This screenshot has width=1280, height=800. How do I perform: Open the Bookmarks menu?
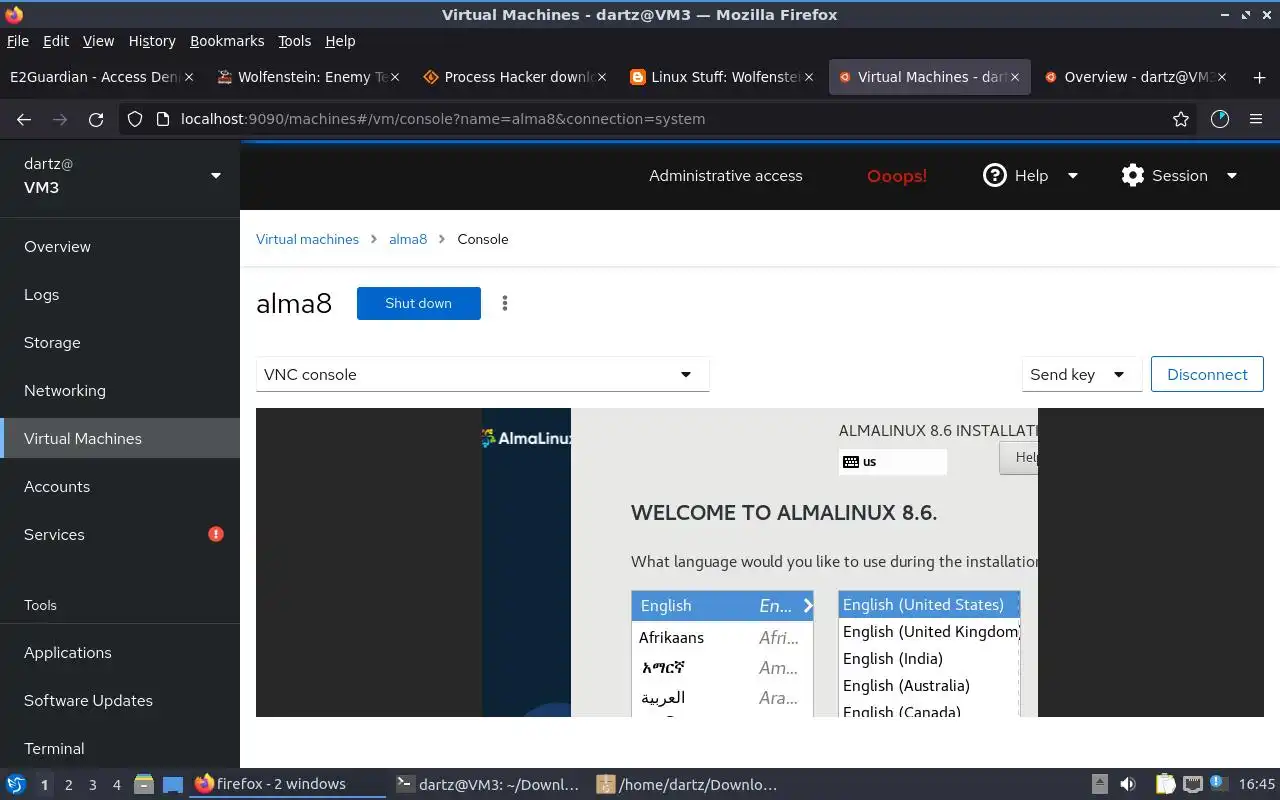click(227, 41)
